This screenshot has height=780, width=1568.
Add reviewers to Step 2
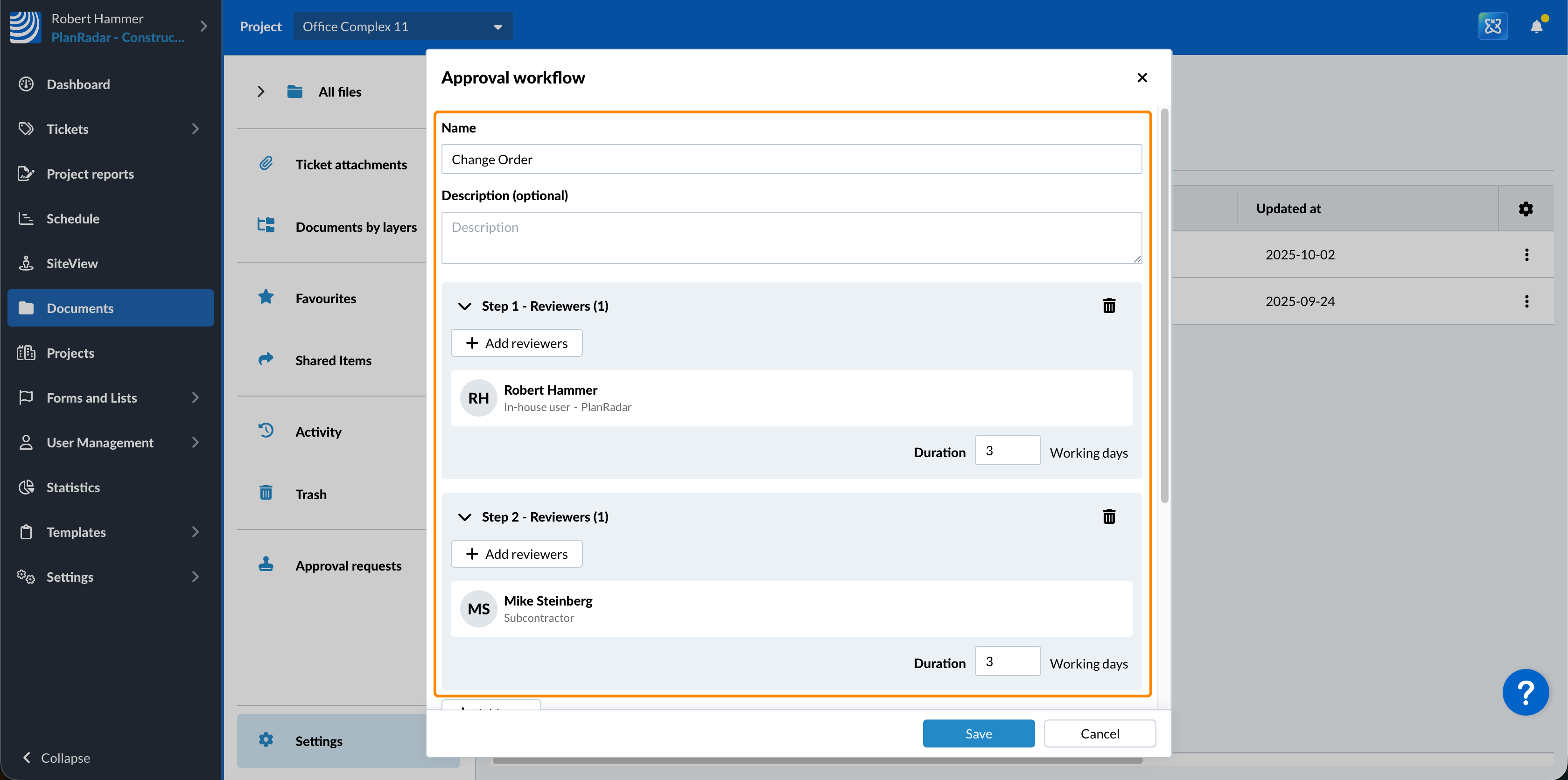coord(516,554)
